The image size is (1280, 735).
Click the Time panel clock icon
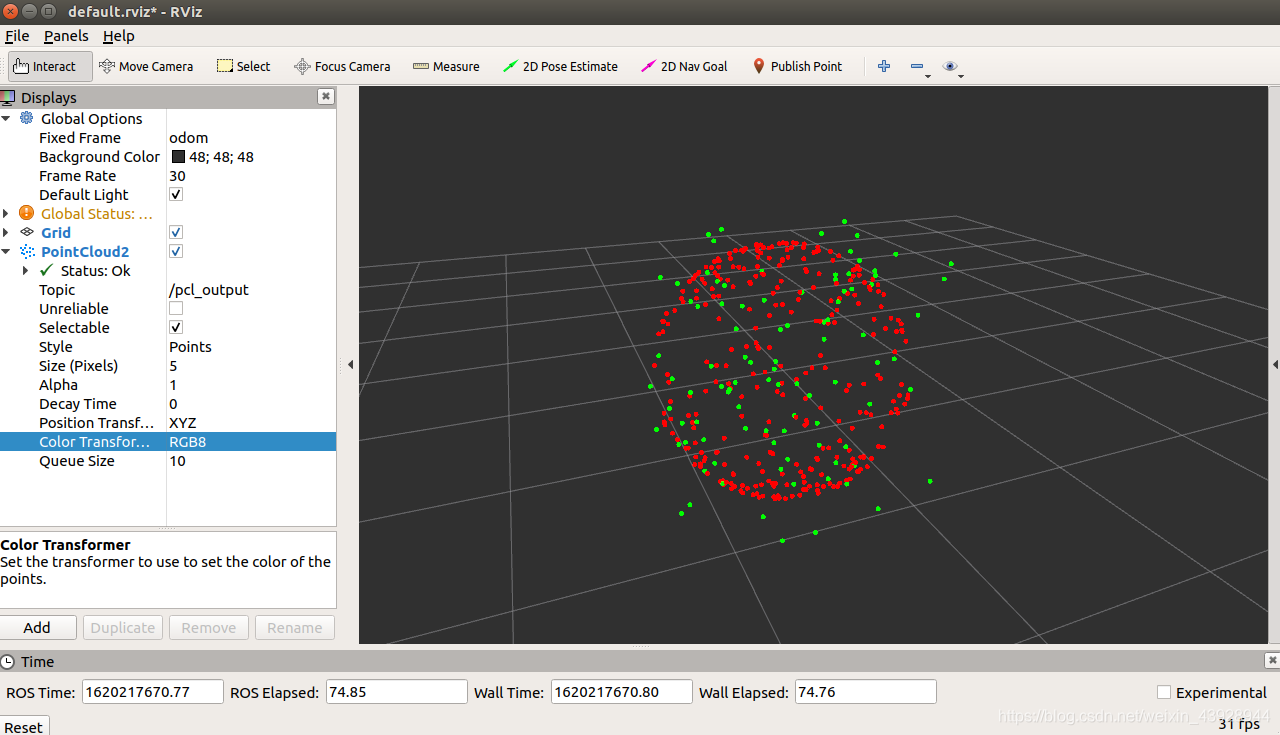(x=8, y=661)
